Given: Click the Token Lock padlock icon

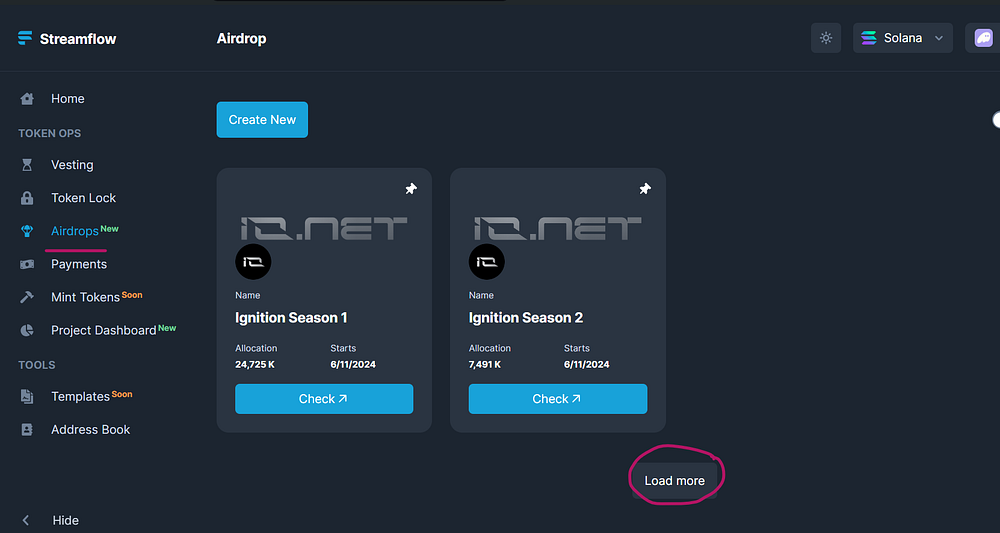Looking at the screenshot, I should [27, 198].
